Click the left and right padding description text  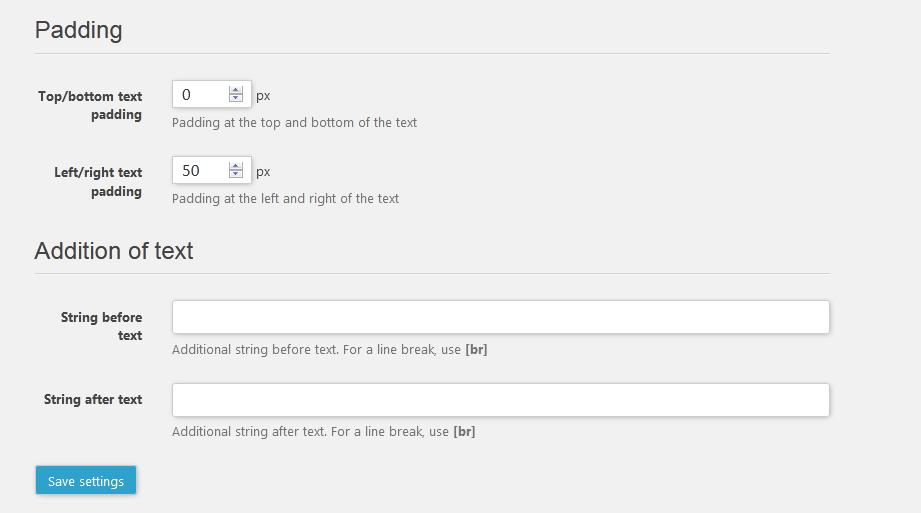[x=285, y=199]
